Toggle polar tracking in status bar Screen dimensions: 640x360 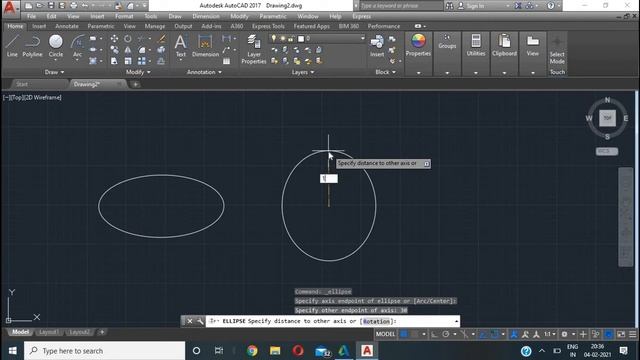point(446,334)
